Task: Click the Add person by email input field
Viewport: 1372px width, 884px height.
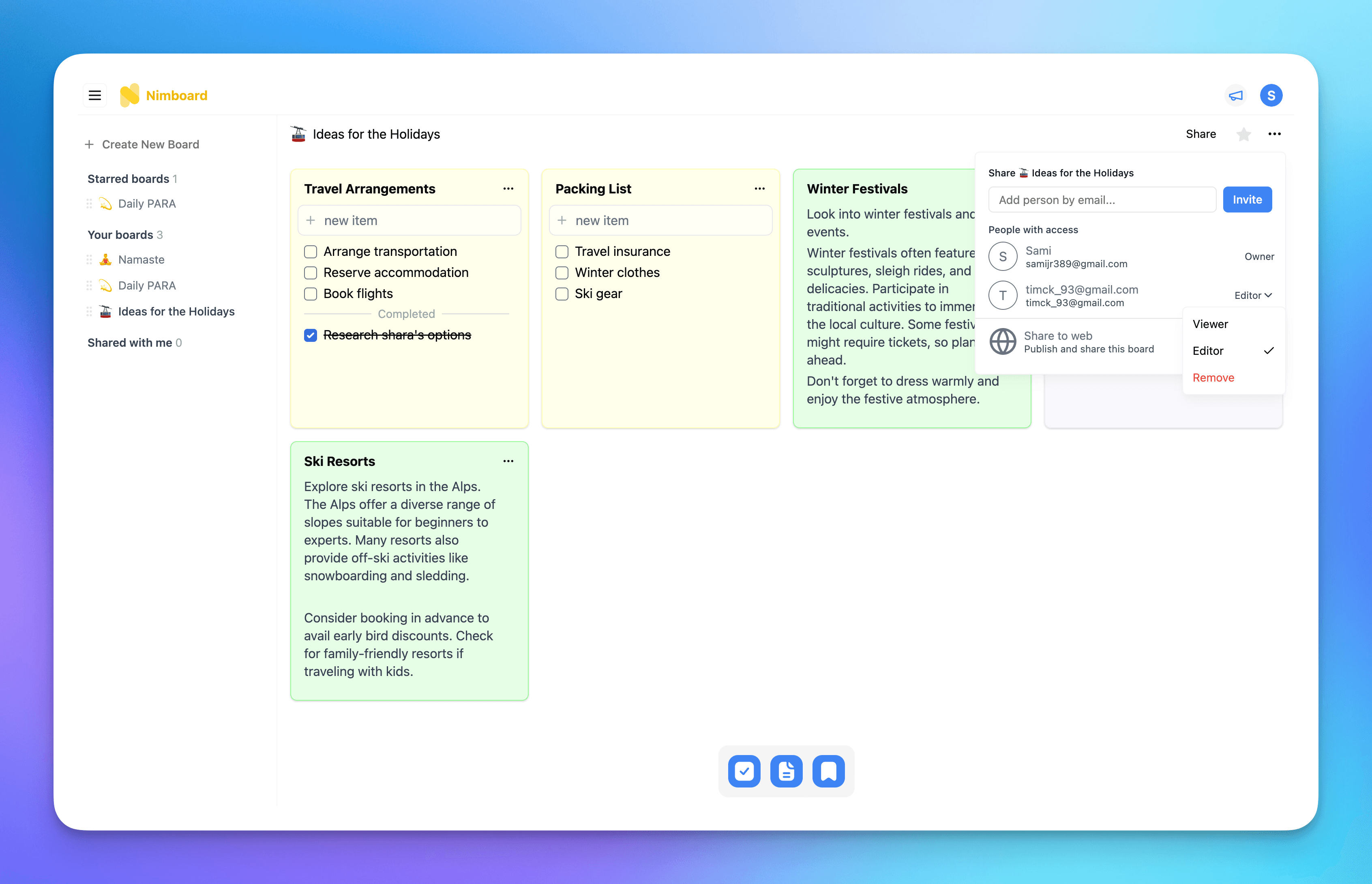Action: [1100, 199]
